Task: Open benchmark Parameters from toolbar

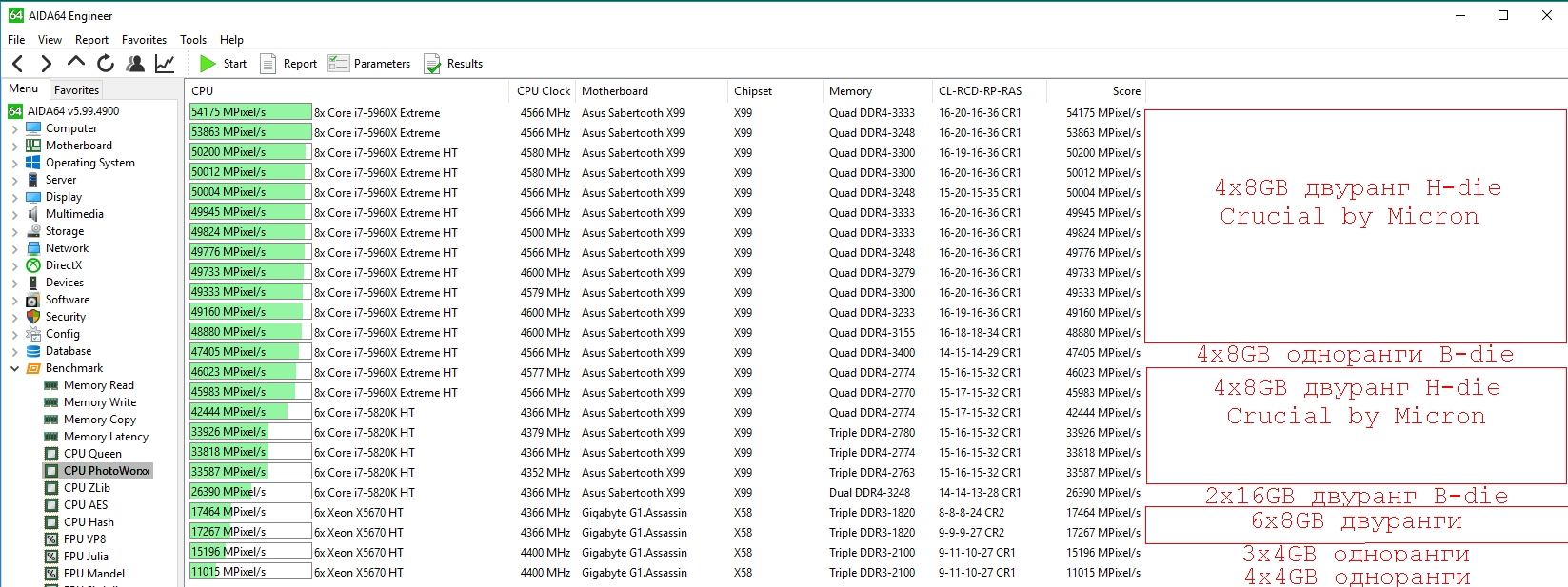Action: (x=369, y=64)
